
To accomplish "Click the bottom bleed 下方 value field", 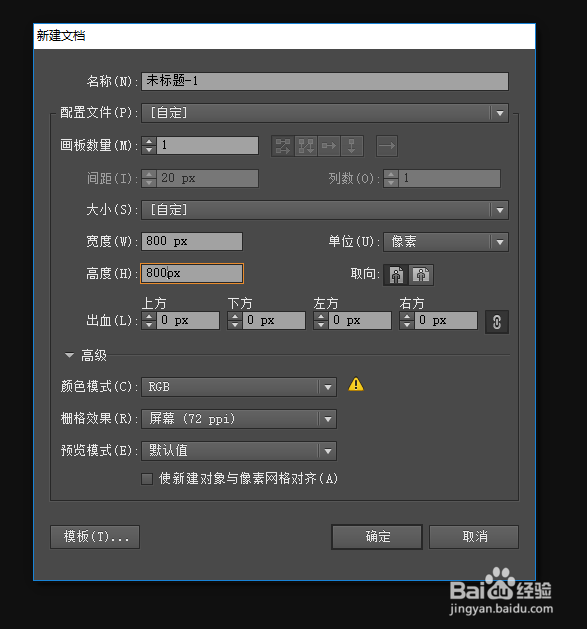I will [274, 321].
